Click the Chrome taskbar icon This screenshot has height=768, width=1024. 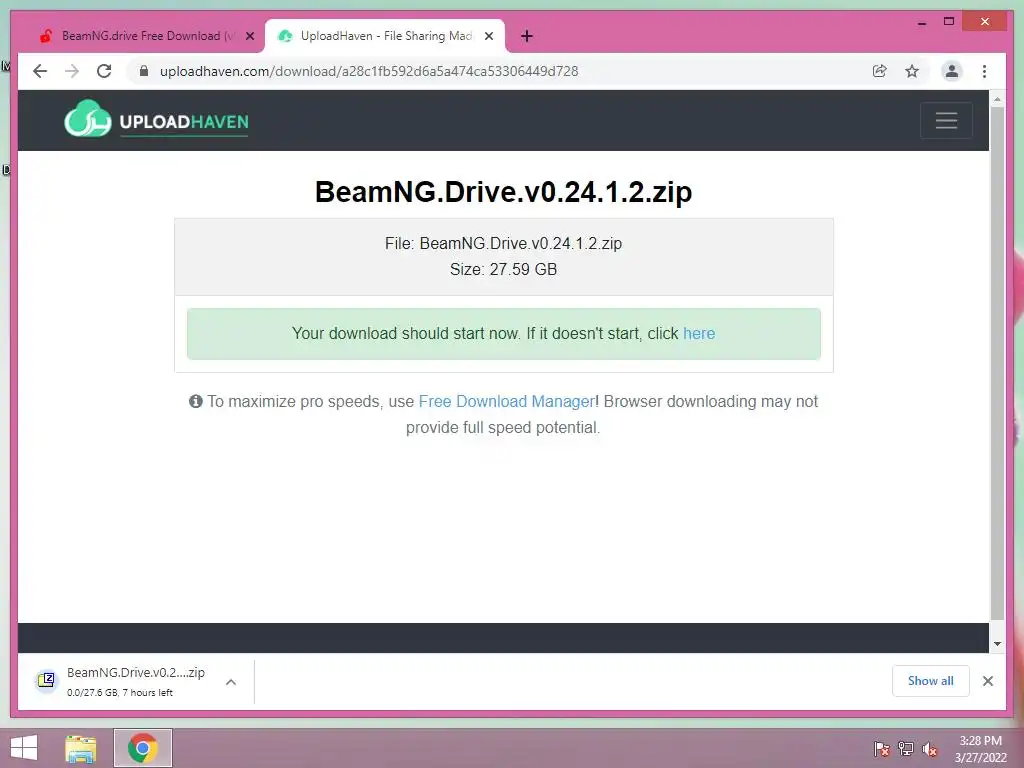(x=143, y=748)
